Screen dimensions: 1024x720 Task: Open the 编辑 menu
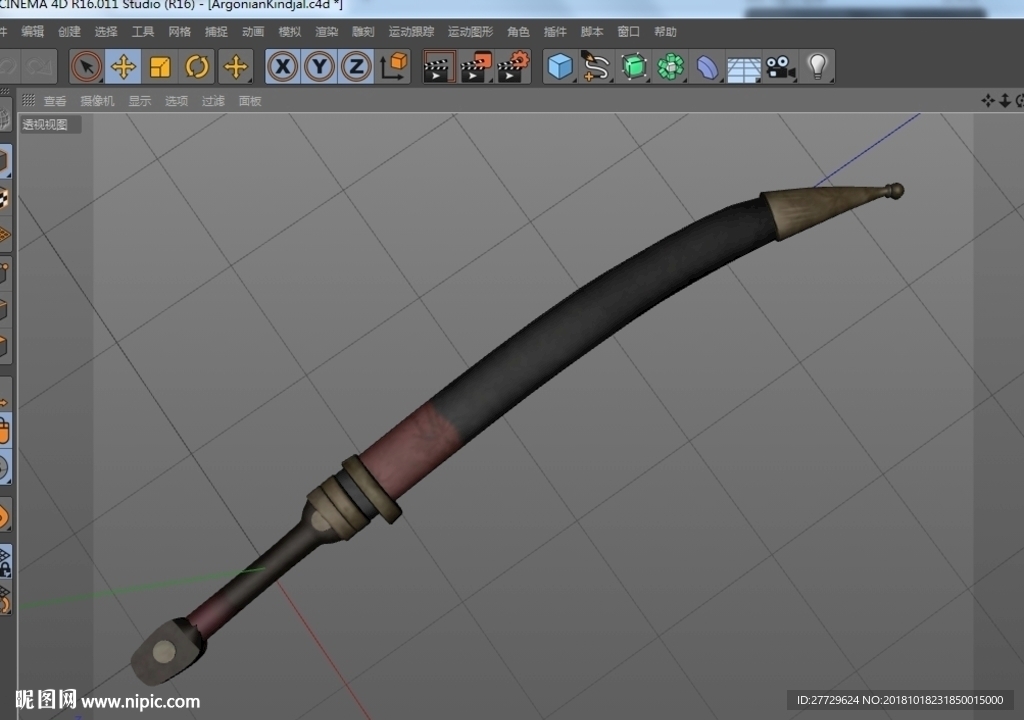click(x=33, y=31)
